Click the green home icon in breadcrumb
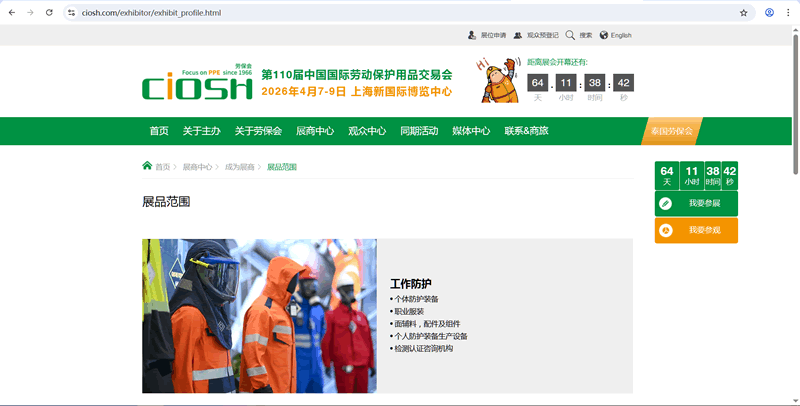Viewport: 800px width, 406px height. [147, 166]
